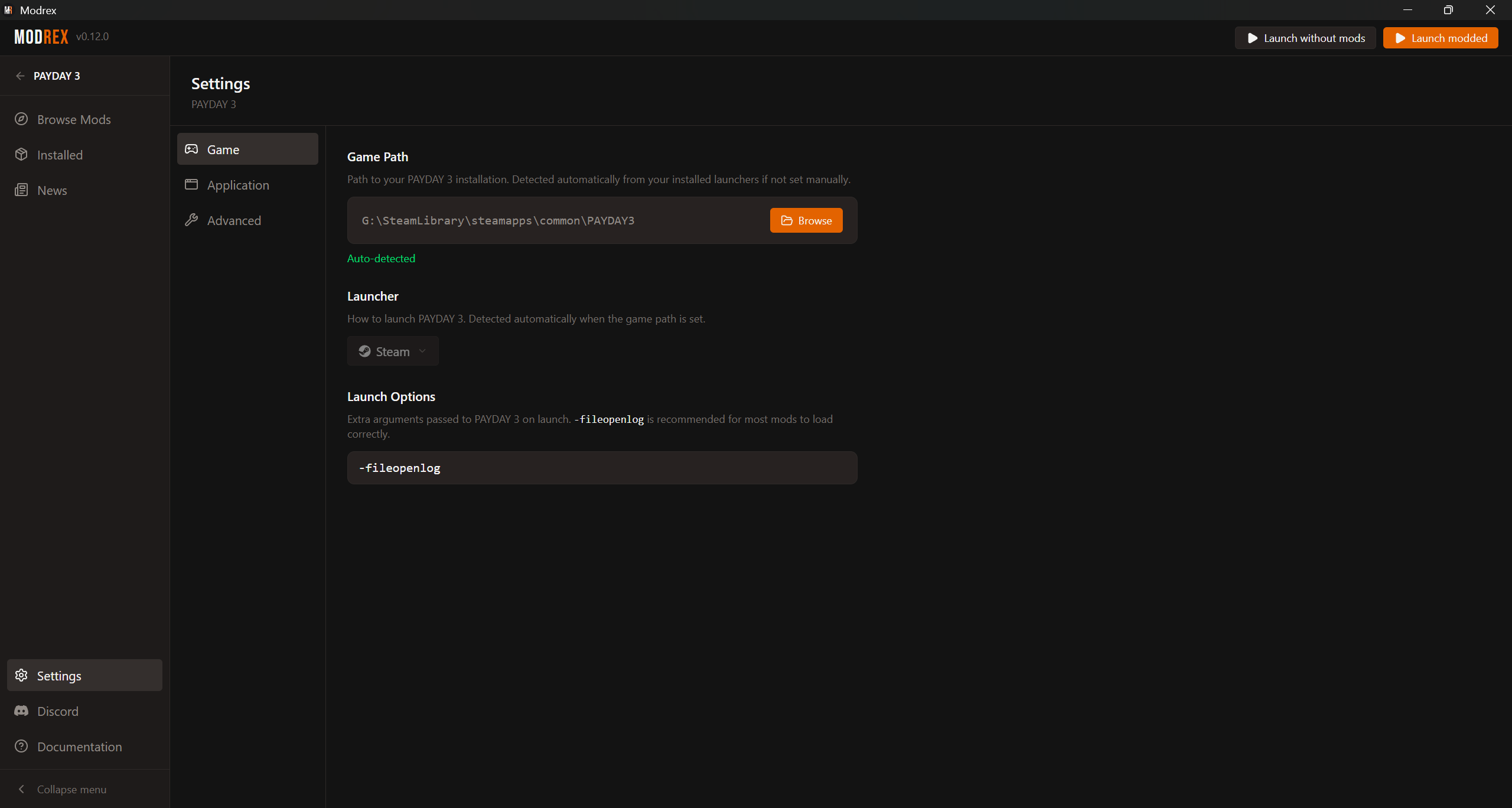Click the back arrow next to PAYDAY 3
Image resolution: width=1512 pixels, height=808 pixels.
21,76
